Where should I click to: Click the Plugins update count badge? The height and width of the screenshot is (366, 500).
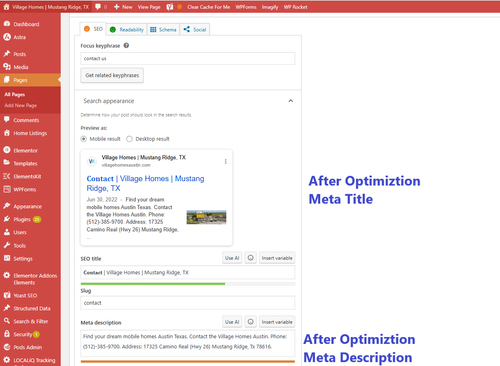(x=37, y=219)
